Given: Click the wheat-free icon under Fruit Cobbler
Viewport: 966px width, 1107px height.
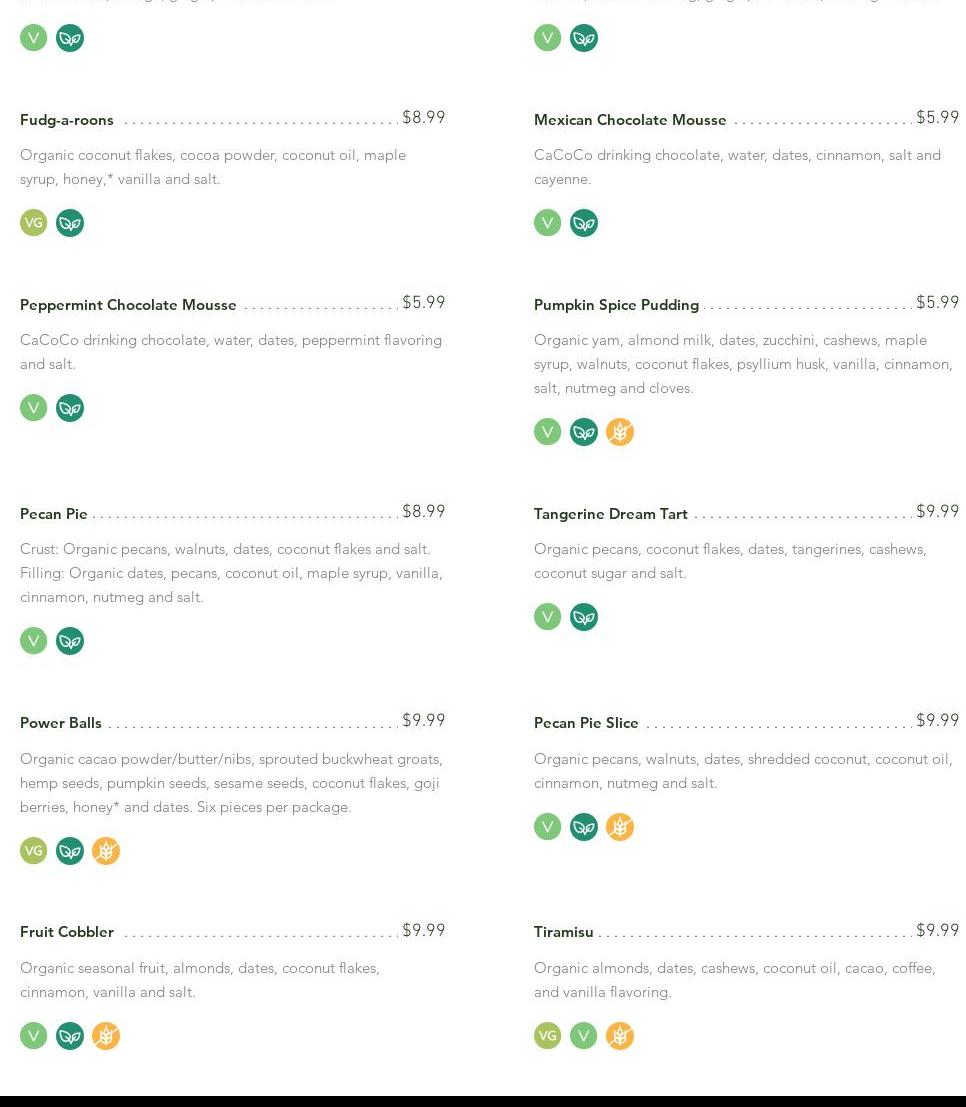Looking at the screenshot, I should [106, 1036].
